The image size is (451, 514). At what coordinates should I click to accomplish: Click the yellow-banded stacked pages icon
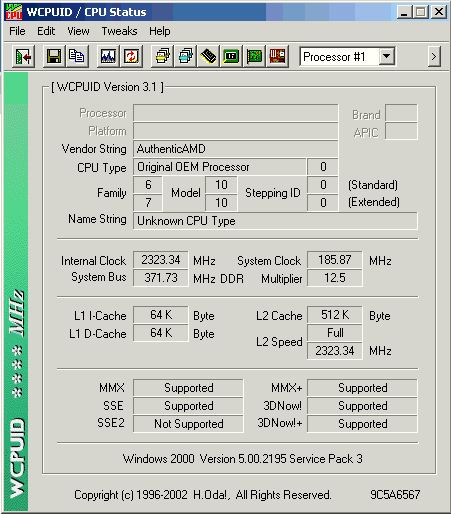[x=162, y=57]
